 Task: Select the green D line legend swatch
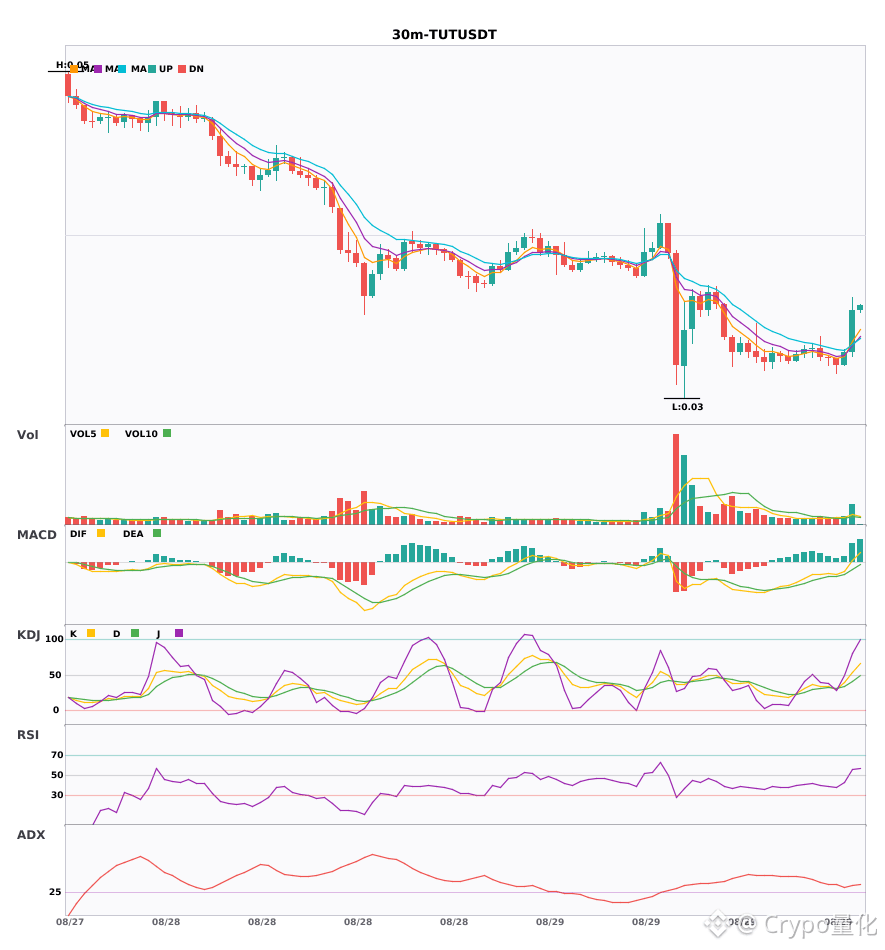[135, 633]
